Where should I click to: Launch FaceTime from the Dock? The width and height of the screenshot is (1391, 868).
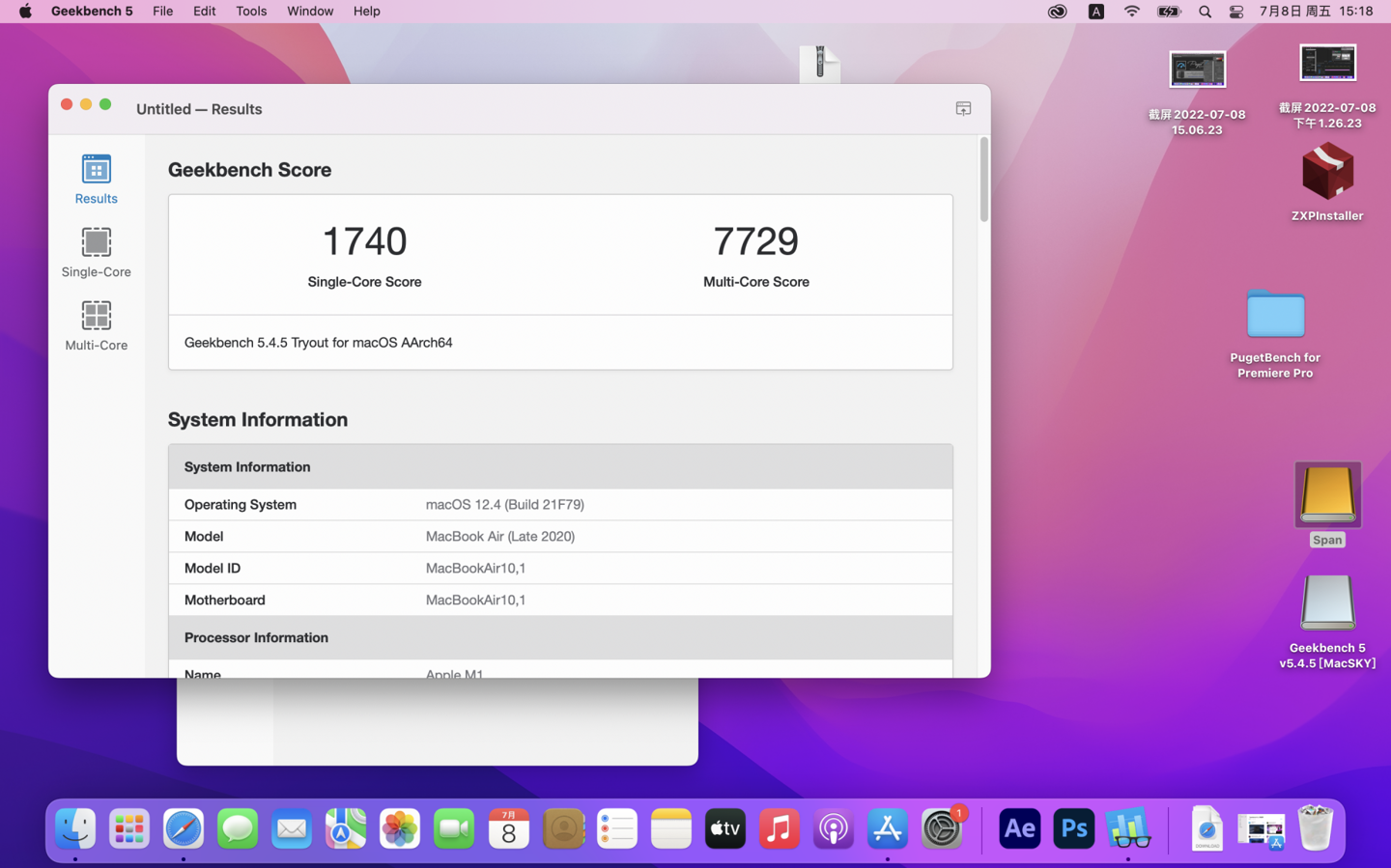click(x=454, y=828)
